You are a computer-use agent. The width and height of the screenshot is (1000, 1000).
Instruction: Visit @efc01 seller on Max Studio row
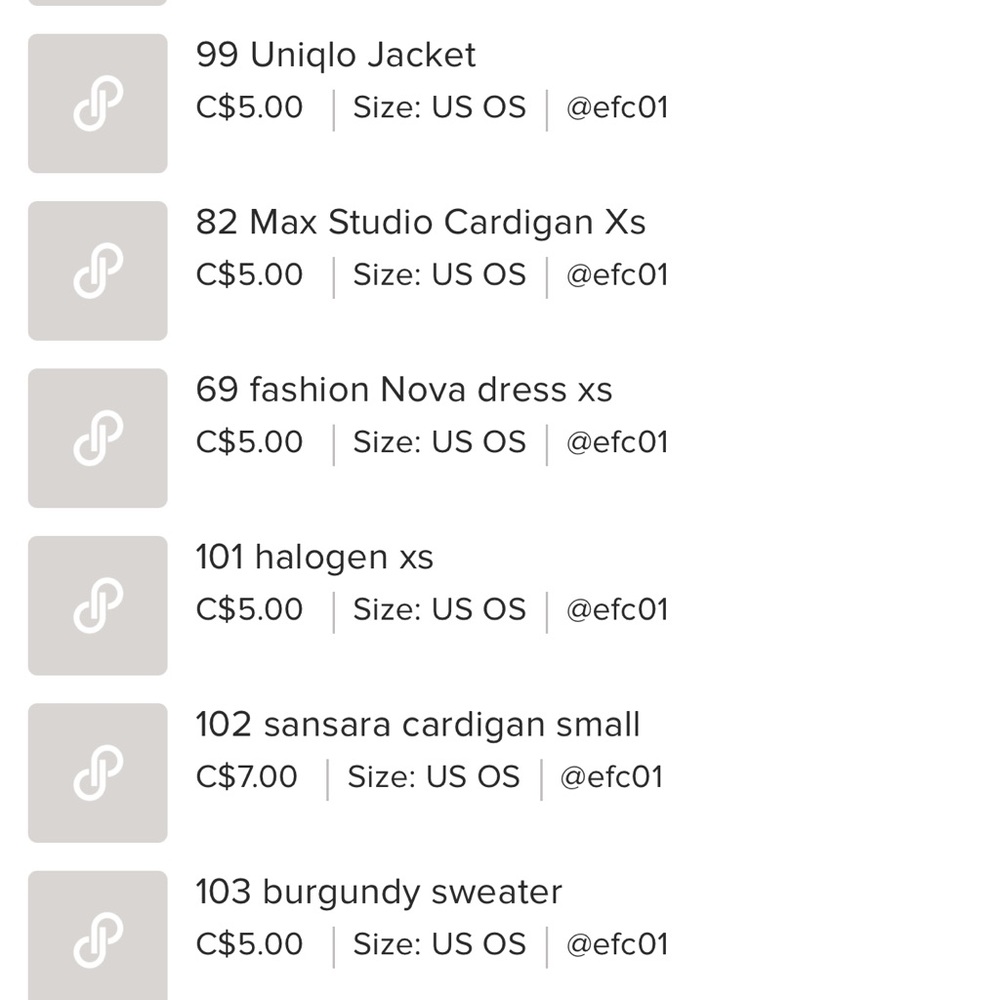(617, 275)
